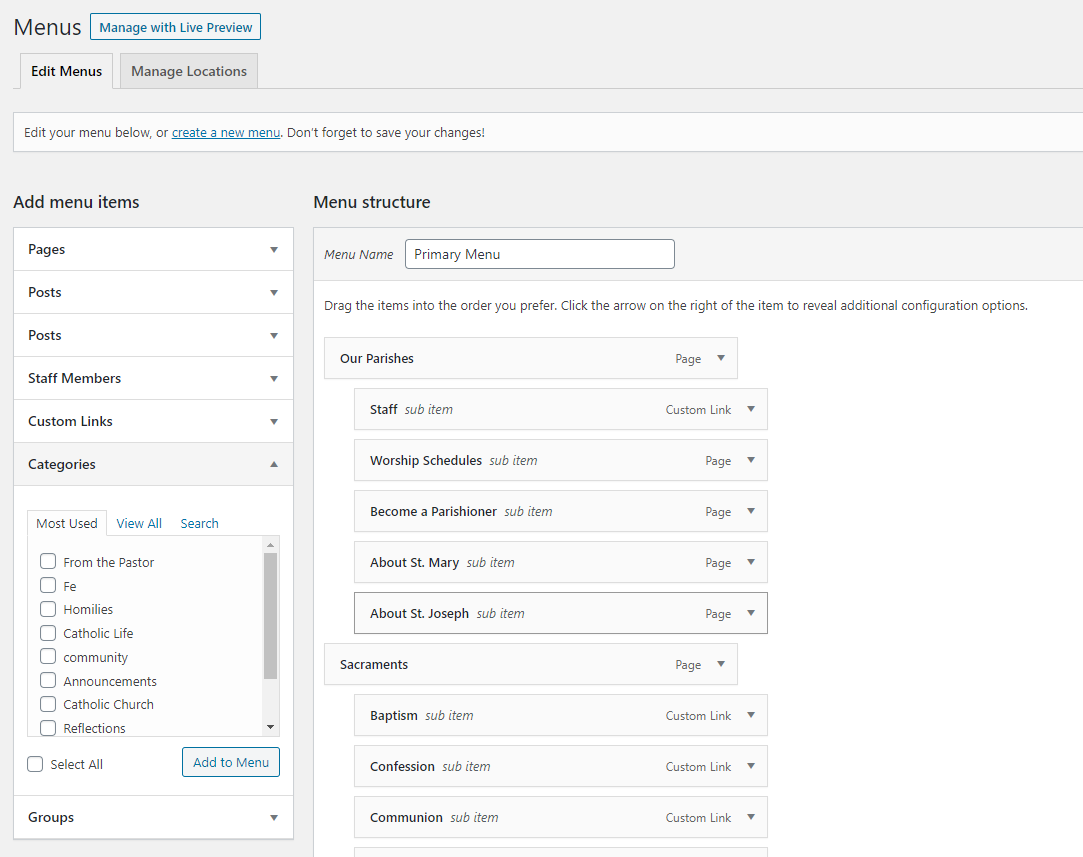Open Confession item options arrow

pos(750,766)
